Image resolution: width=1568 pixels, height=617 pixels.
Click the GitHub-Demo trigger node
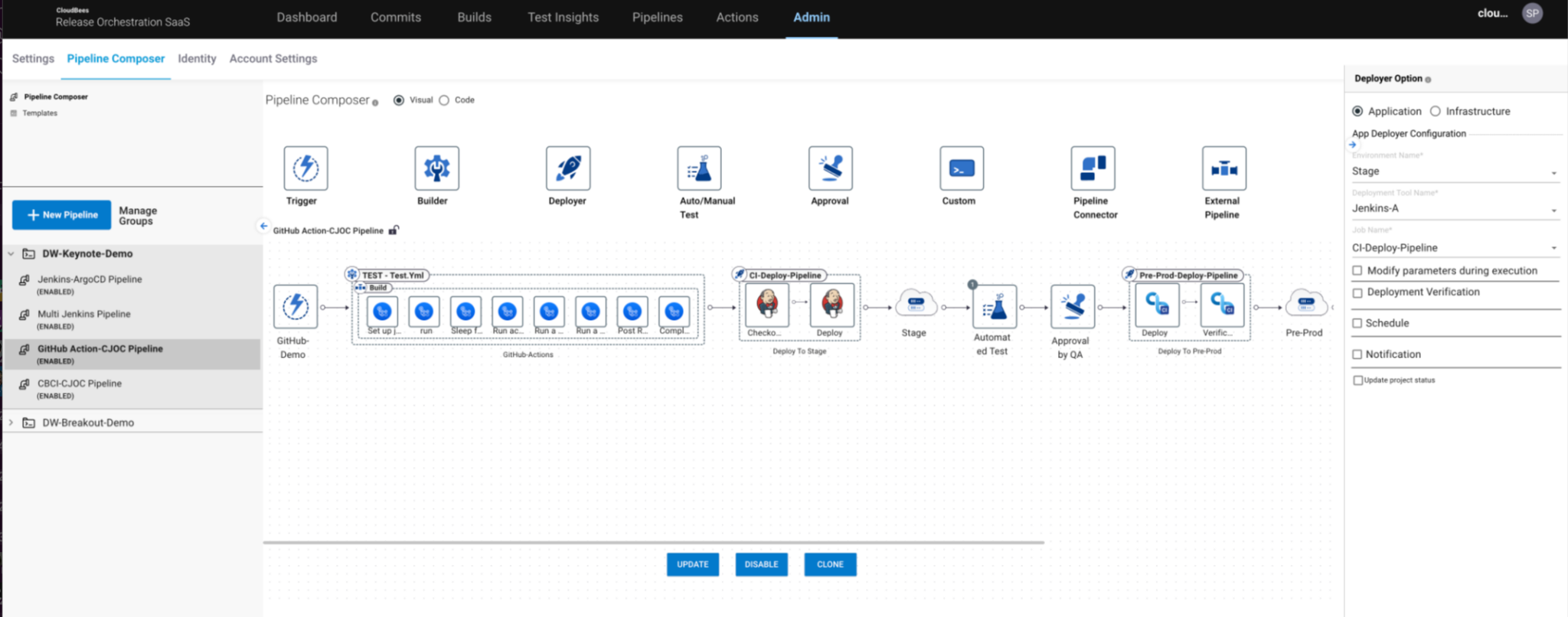click(296, 307)
